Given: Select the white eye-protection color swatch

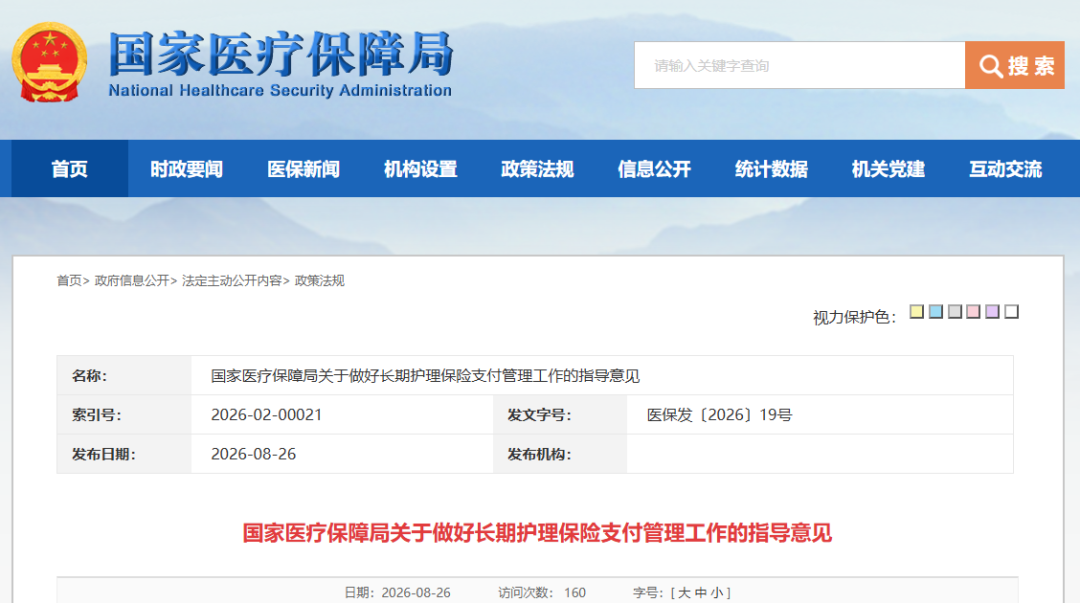Looking at the screenshot, I should point(1012,311).
